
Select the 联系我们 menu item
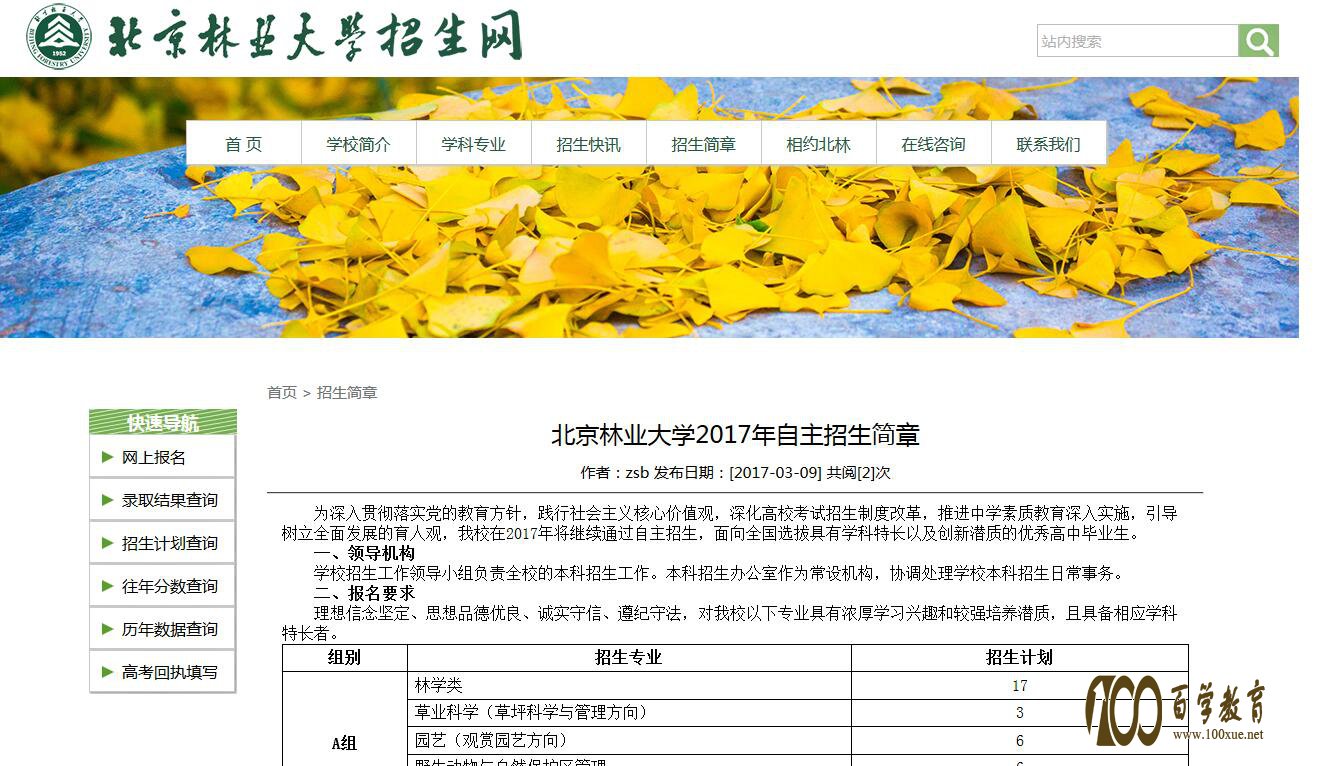pos(1049,144)
